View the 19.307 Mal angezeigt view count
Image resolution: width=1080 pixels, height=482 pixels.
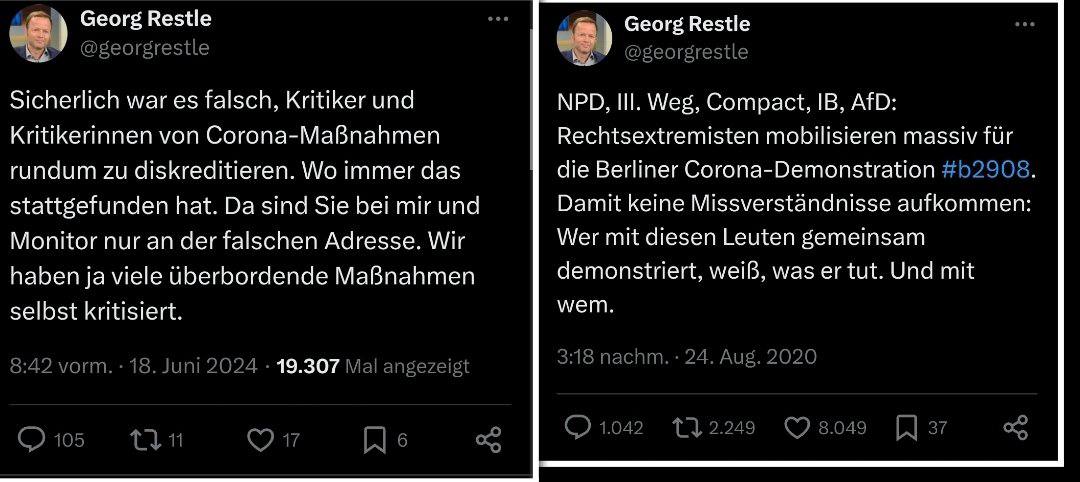[373, 366]
